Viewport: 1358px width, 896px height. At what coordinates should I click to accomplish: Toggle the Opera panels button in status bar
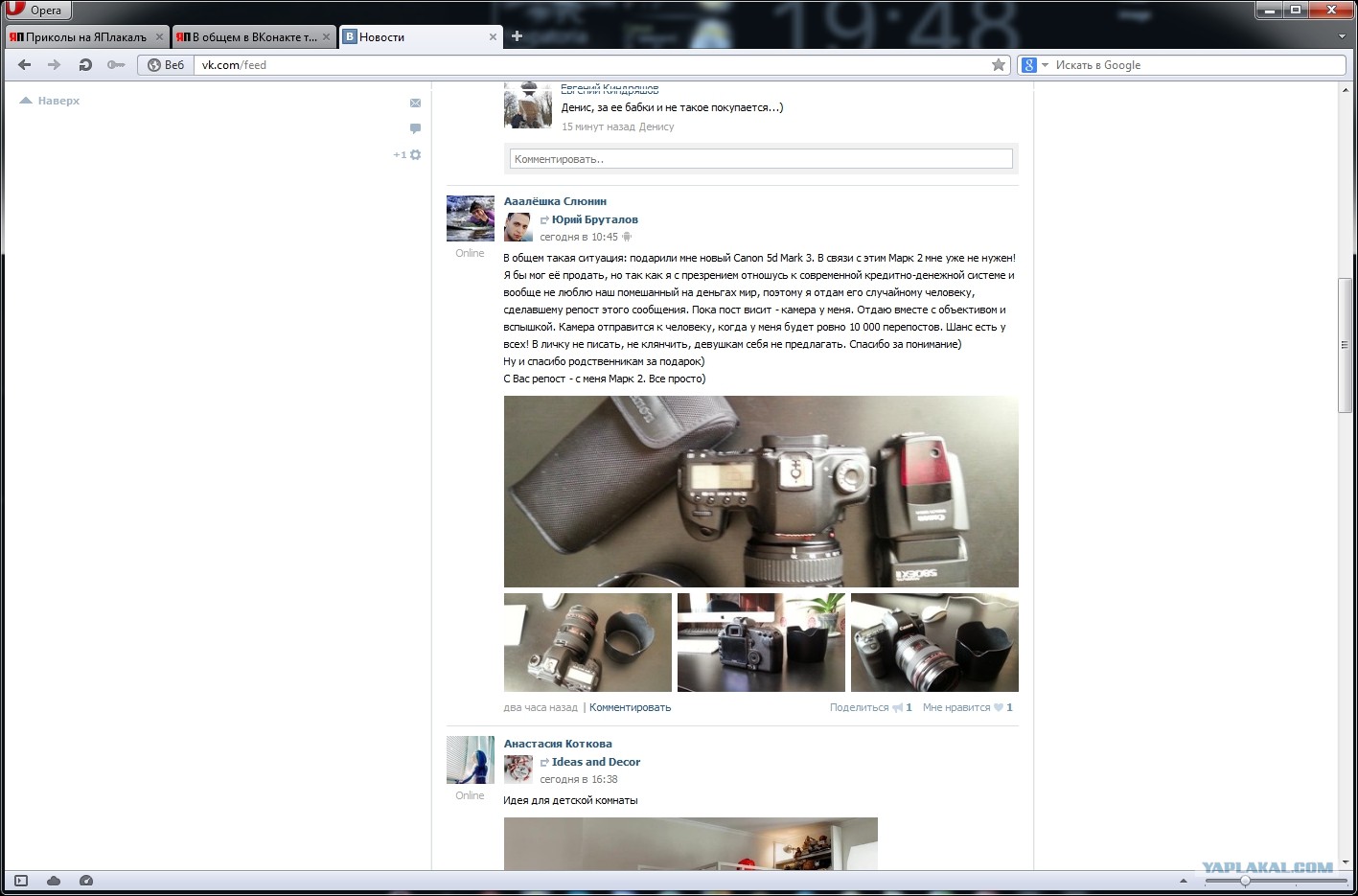(21, 881)
